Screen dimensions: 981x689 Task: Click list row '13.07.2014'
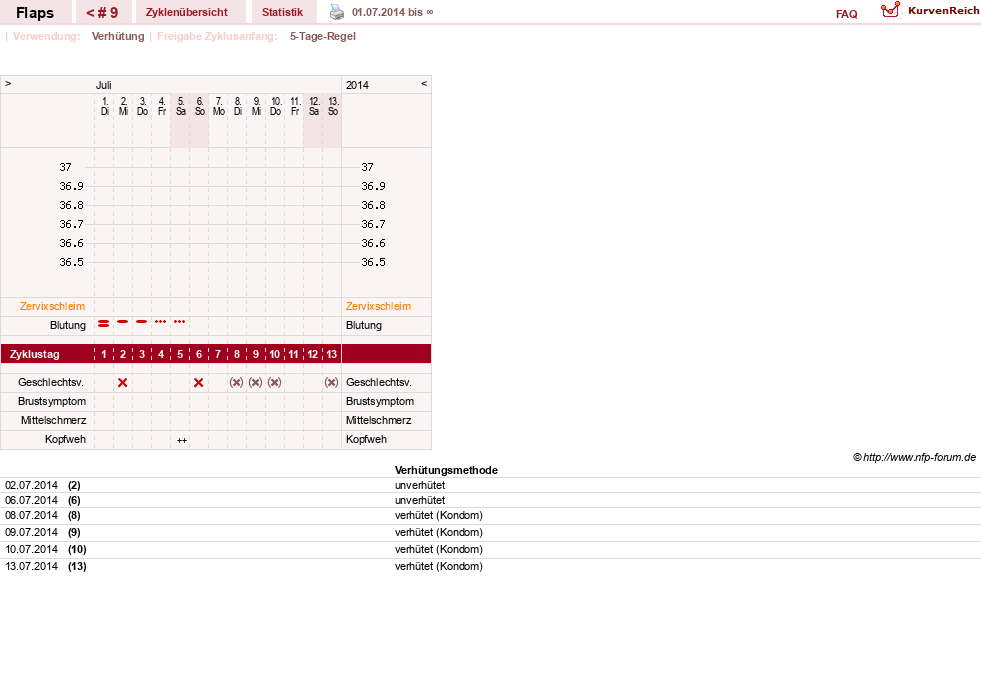490,566
